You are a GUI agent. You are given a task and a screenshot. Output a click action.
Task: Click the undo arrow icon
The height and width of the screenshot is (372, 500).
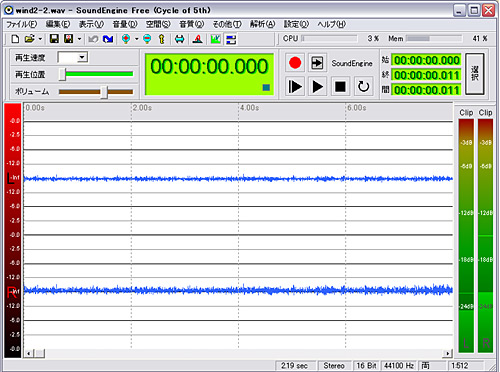click(x=93, y=39)
